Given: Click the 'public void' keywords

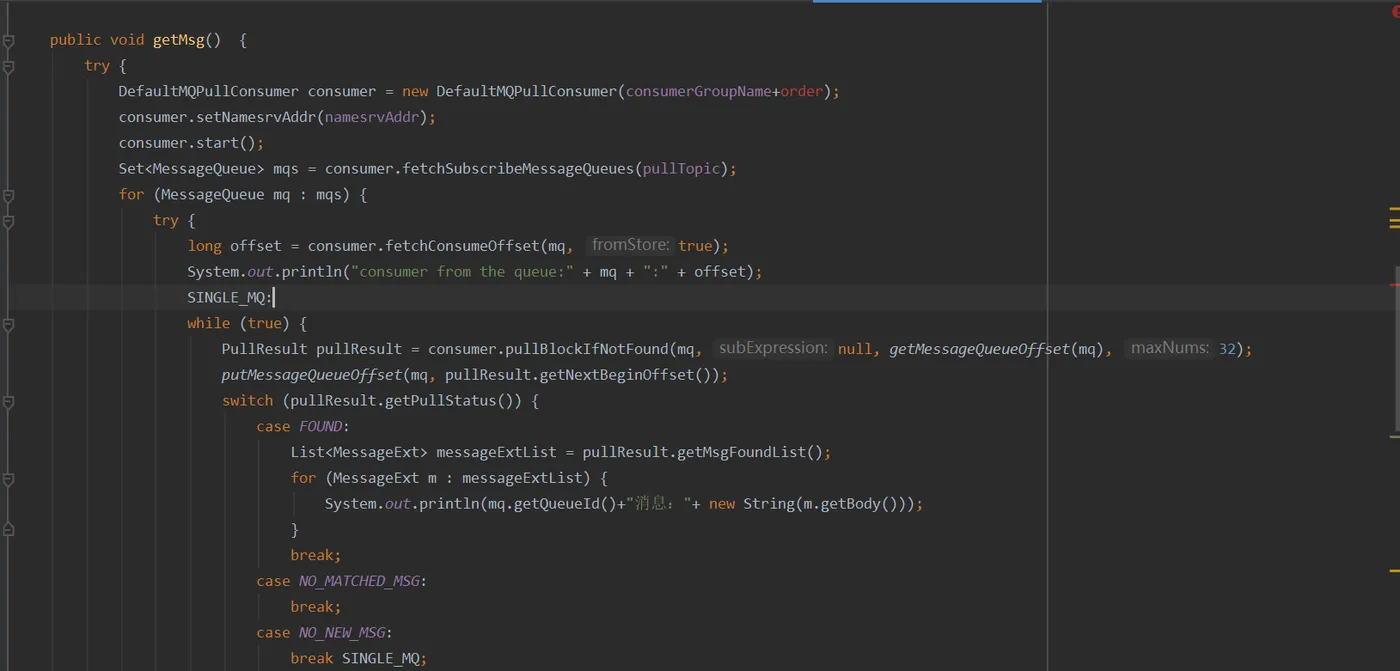Looking at the screenshot, I should 97,40.
